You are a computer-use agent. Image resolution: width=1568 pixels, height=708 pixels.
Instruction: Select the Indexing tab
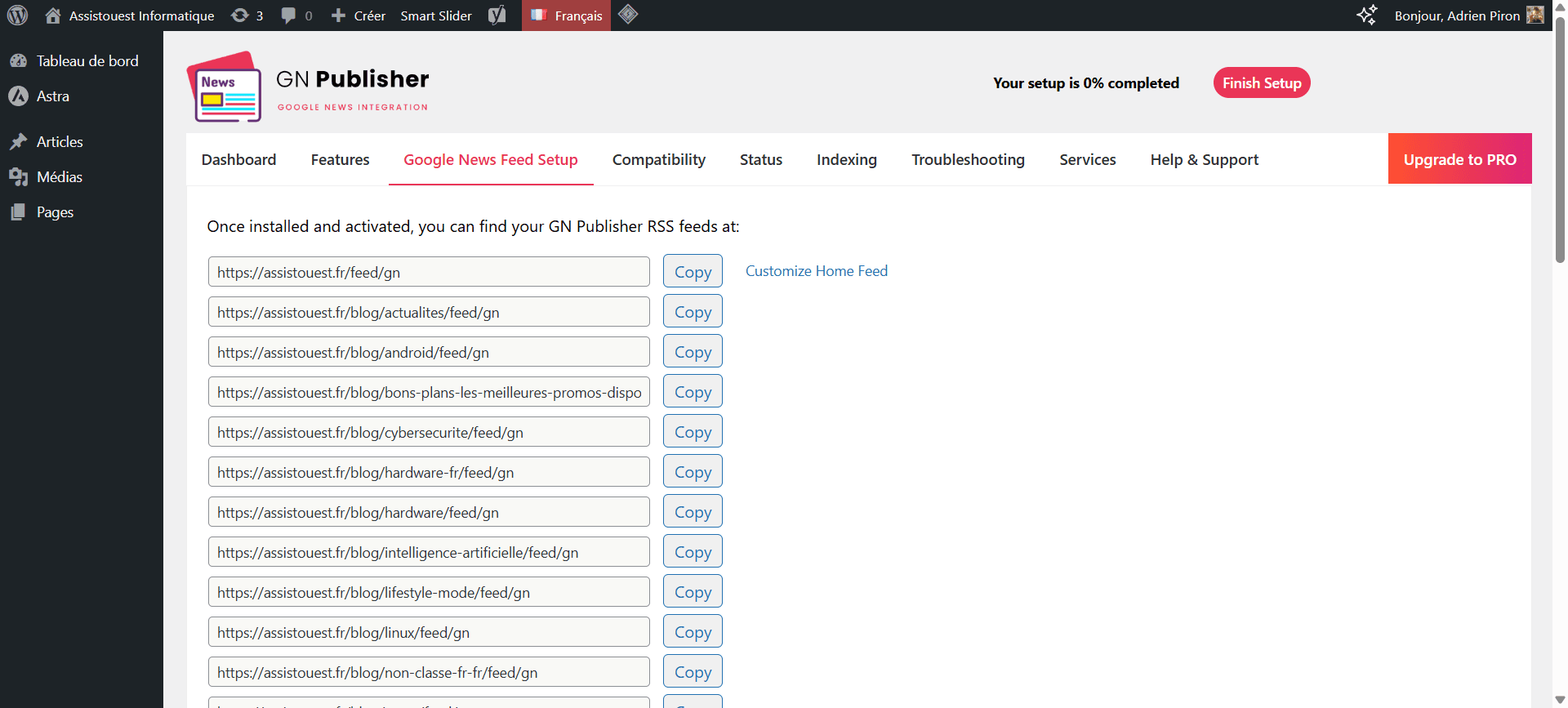tap(846, 160)
